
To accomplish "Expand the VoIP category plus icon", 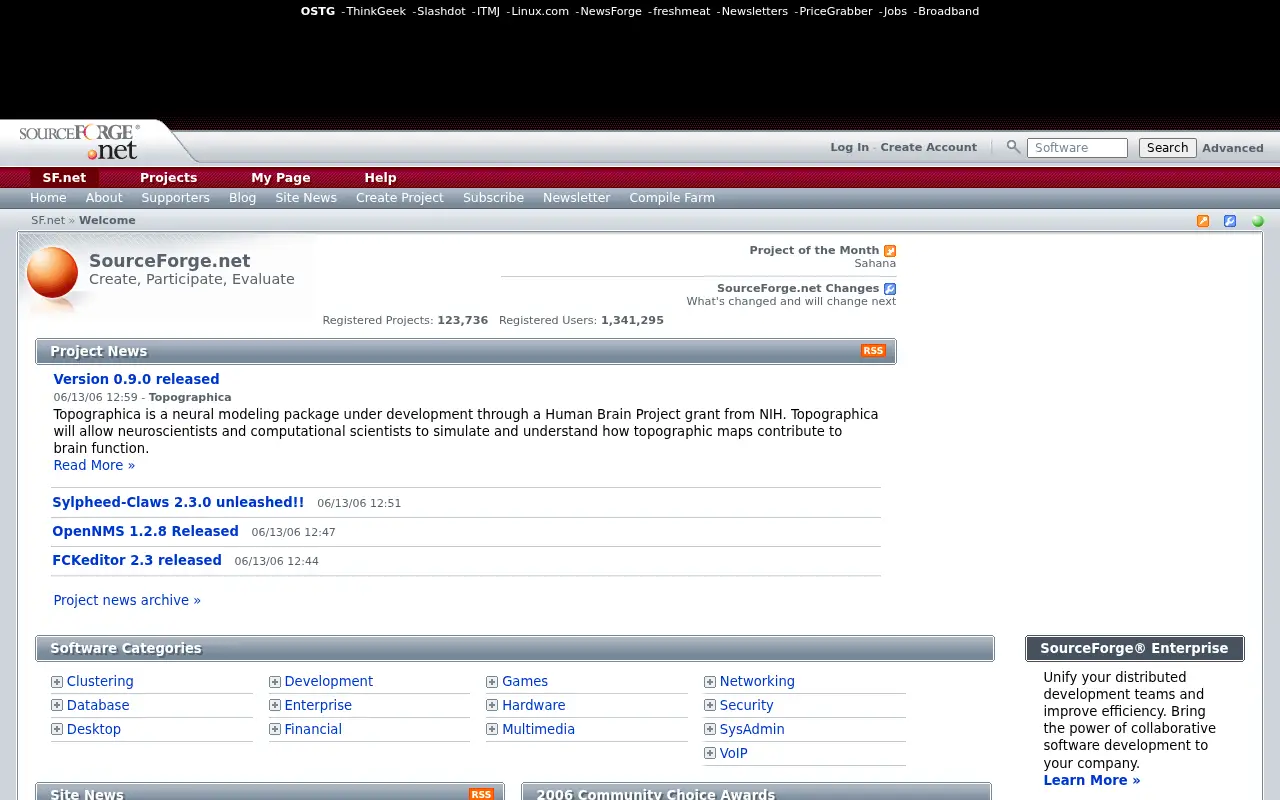I will coord(710,754).
